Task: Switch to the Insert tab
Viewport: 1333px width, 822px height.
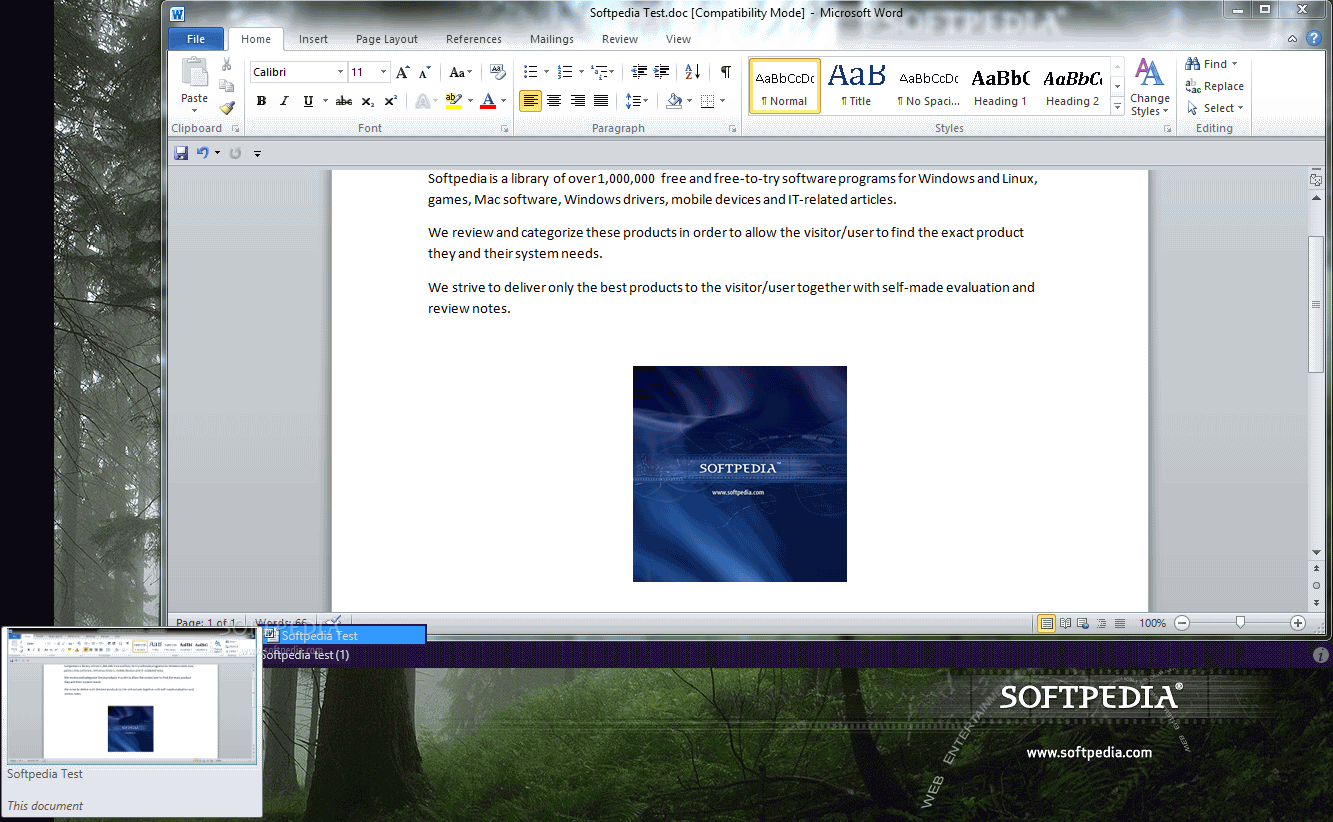Action: (x=313, y=39)
